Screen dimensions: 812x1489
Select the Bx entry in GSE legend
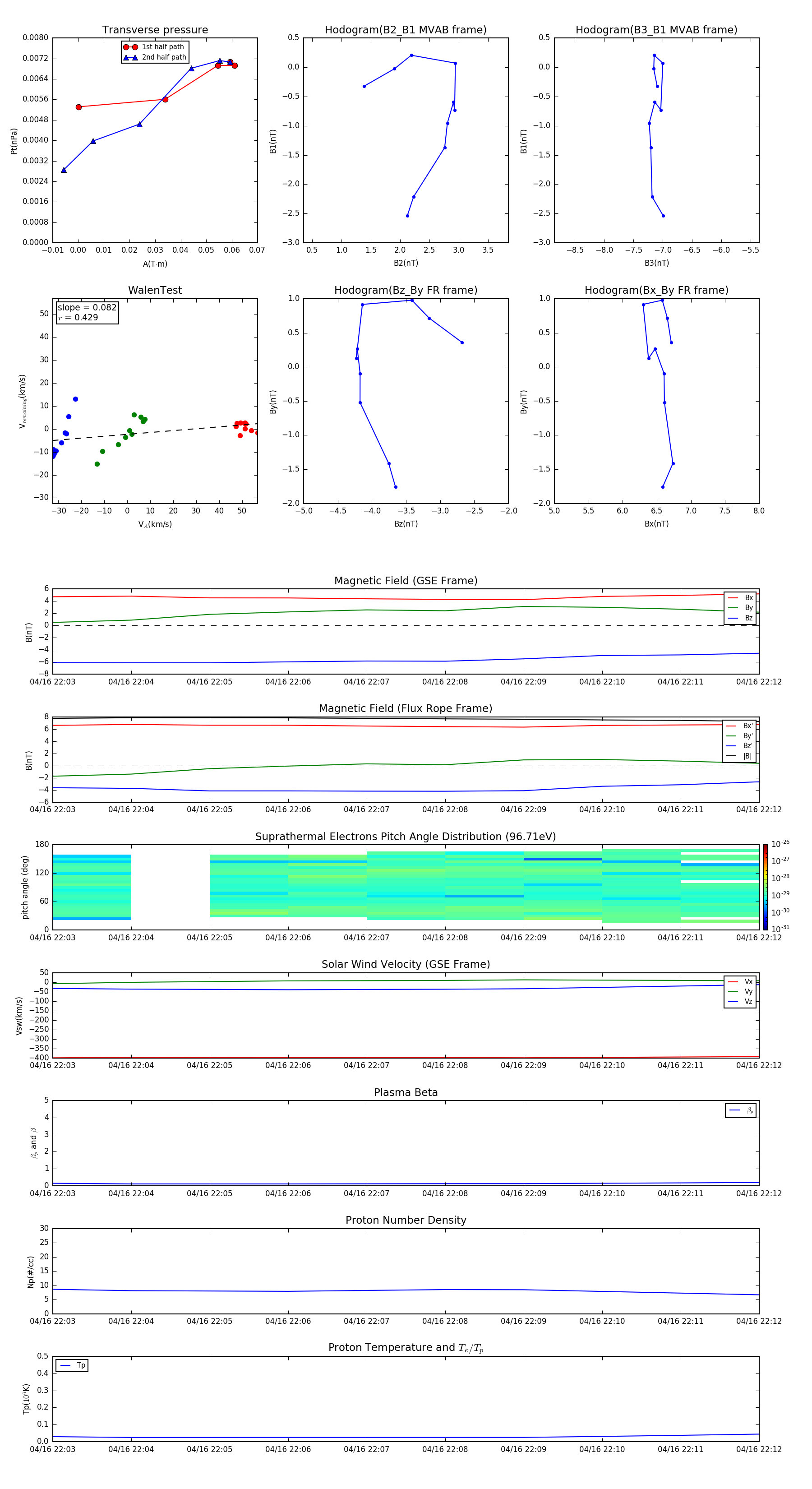coord(740,598)
